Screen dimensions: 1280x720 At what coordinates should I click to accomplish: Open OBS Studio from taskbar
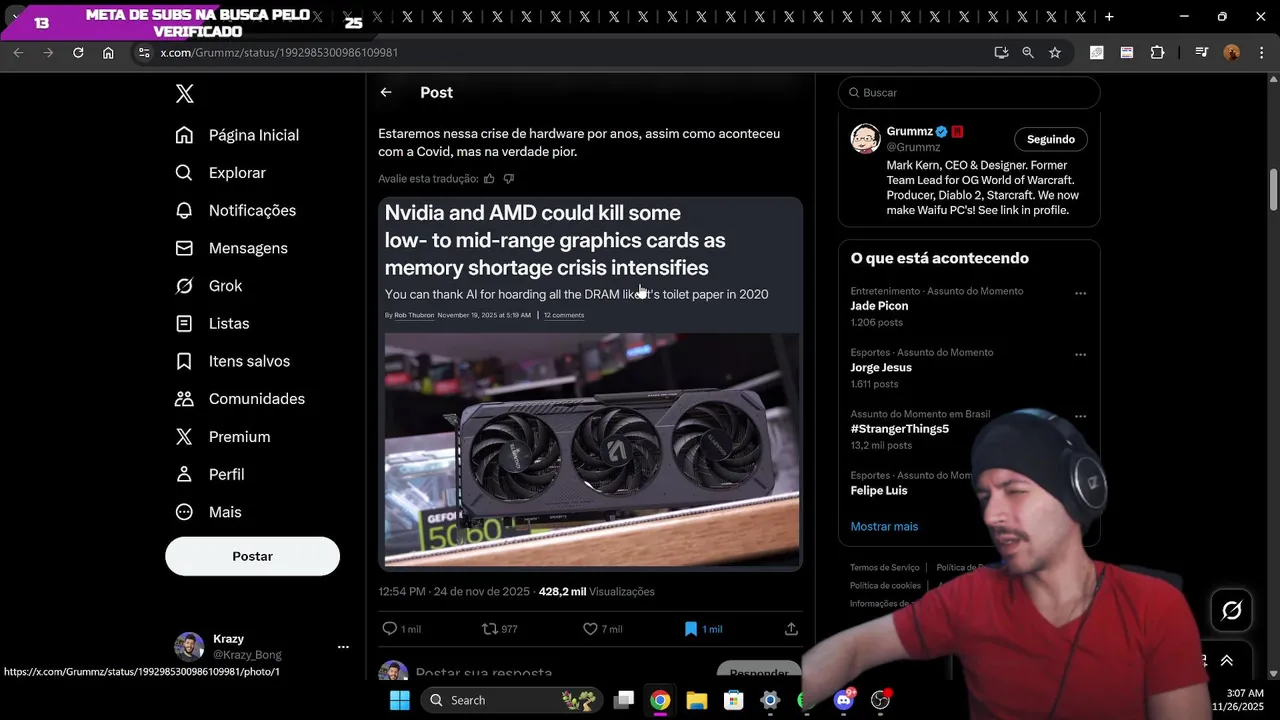pos(881,700)
